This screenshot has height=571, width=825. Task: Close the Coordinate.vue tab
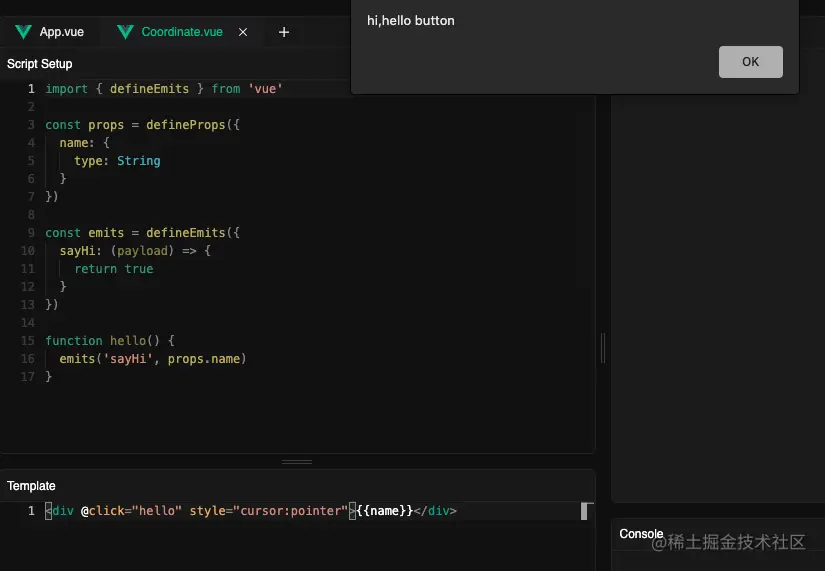point(243,32)
